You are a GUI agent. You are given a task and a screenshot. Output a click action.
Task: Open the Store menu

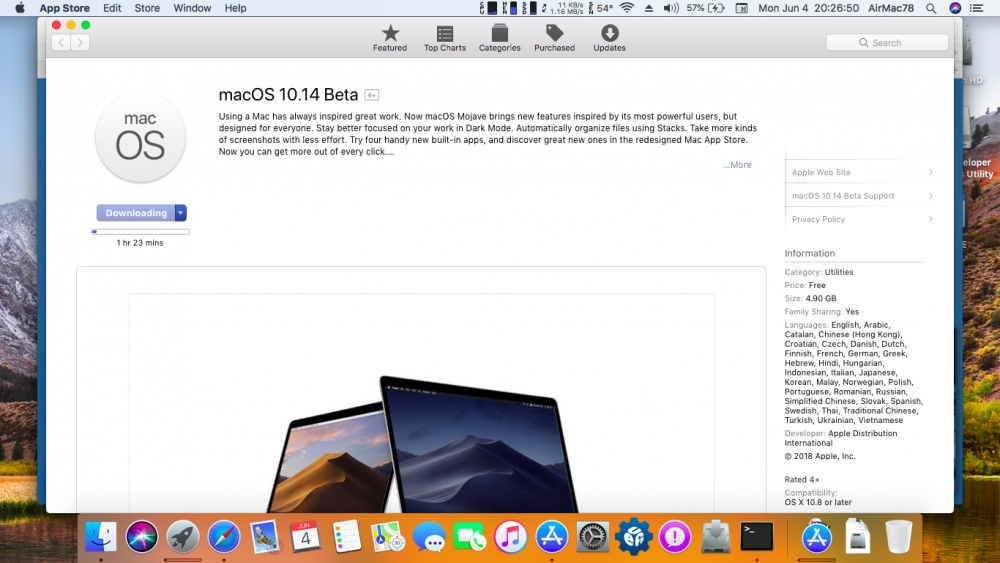[x=147, y=8]
